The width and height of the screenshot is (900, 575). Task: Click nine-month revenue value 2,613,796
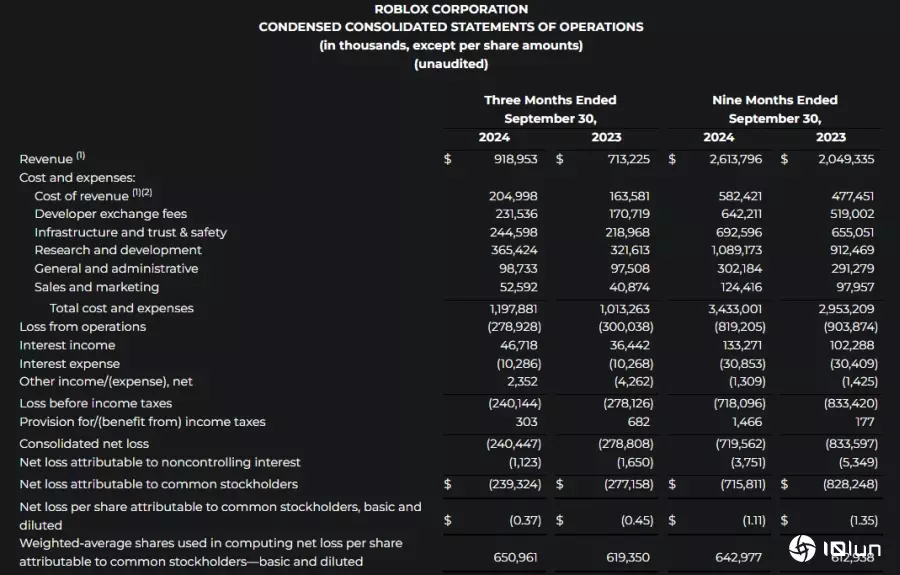[735, 159]
